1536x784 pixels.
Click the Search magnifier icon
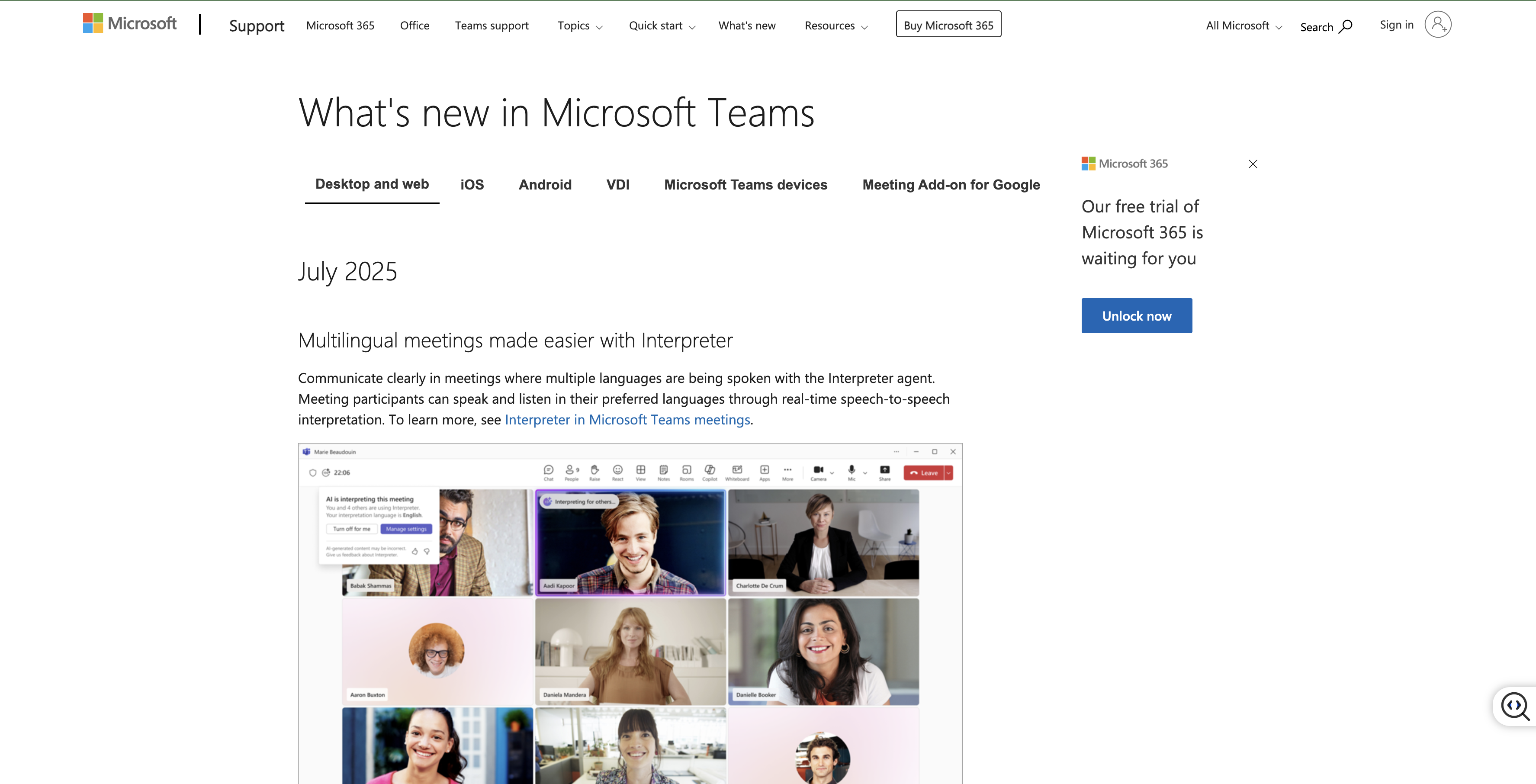point(1345,27)
